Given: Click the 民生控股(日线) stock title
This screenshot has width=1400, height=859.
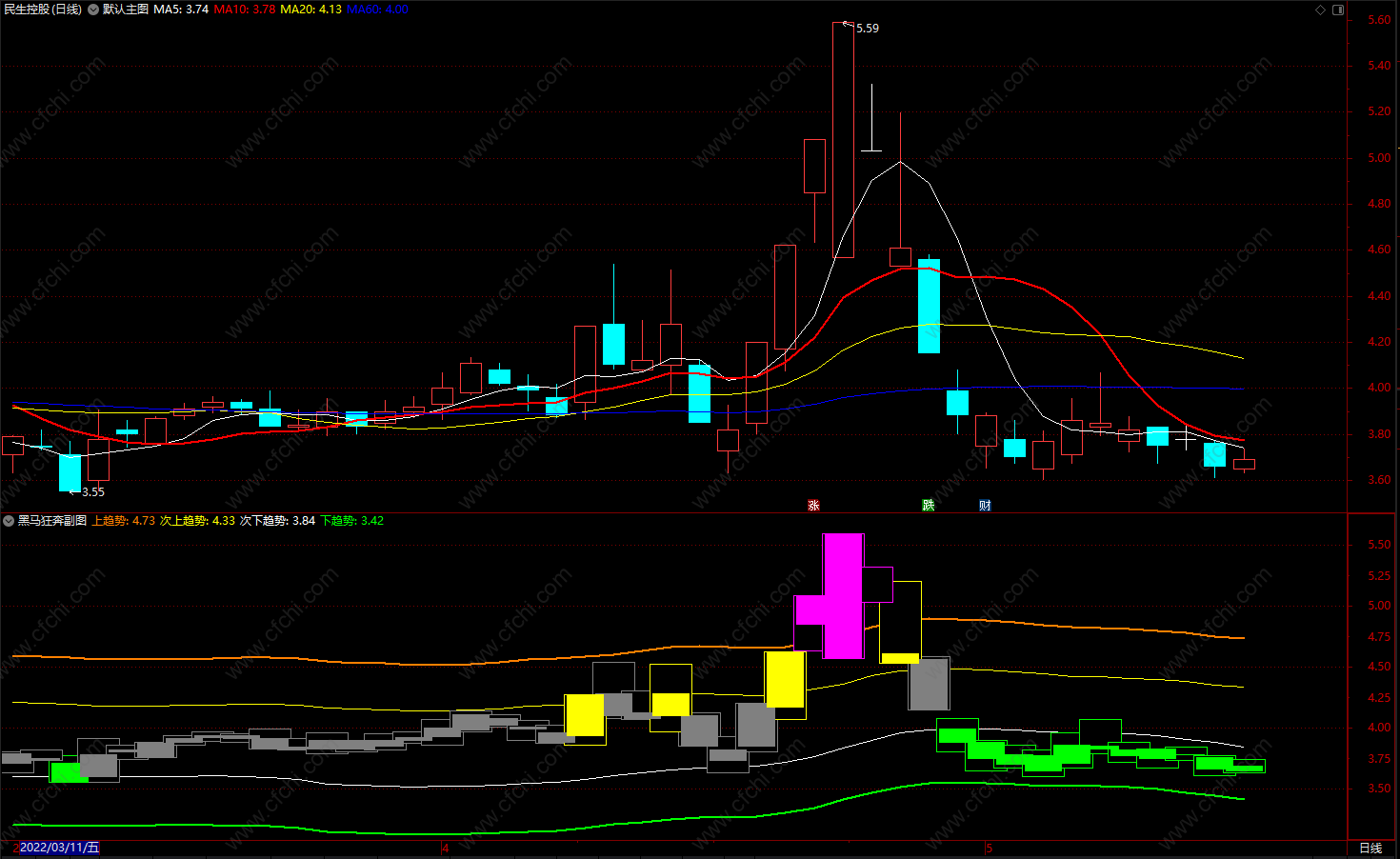Looking at the screenshot, I should (x=43, y=10).
